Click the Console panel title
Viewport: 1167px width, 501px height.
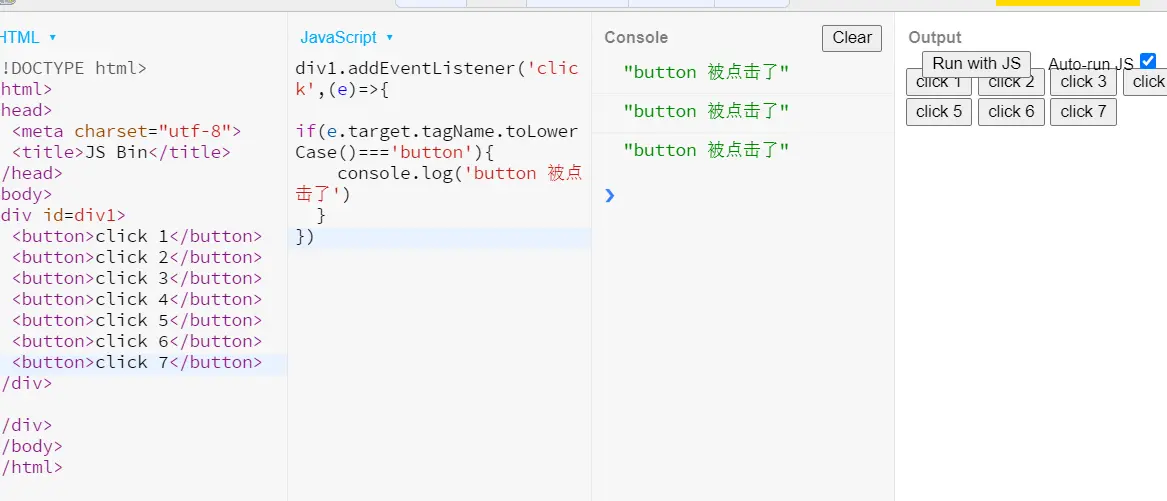tap(636, 38)
